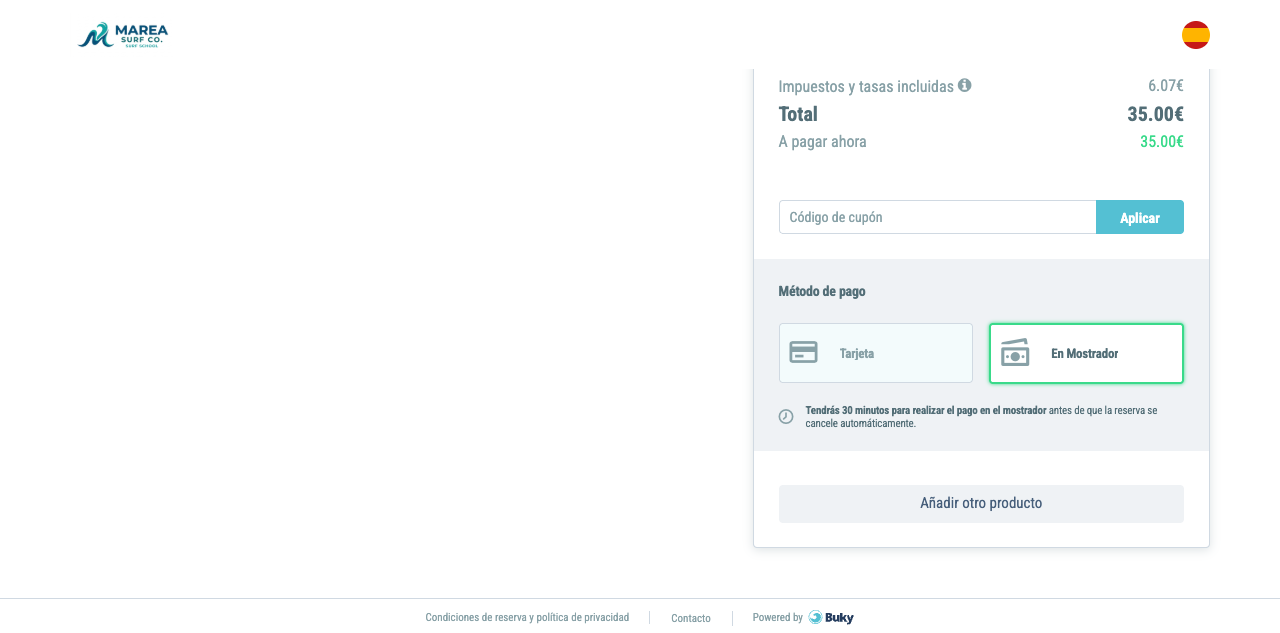
Task: Click the Total 35.00€ amount
Action: (1155, 114)
